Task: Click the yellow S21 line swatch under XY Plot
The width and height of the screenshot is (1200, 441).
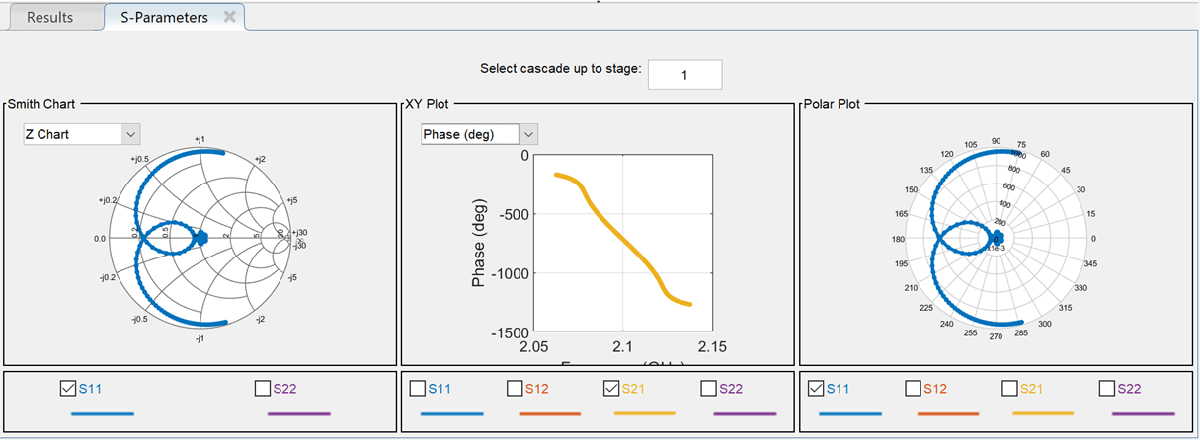Action: [644, 412]
